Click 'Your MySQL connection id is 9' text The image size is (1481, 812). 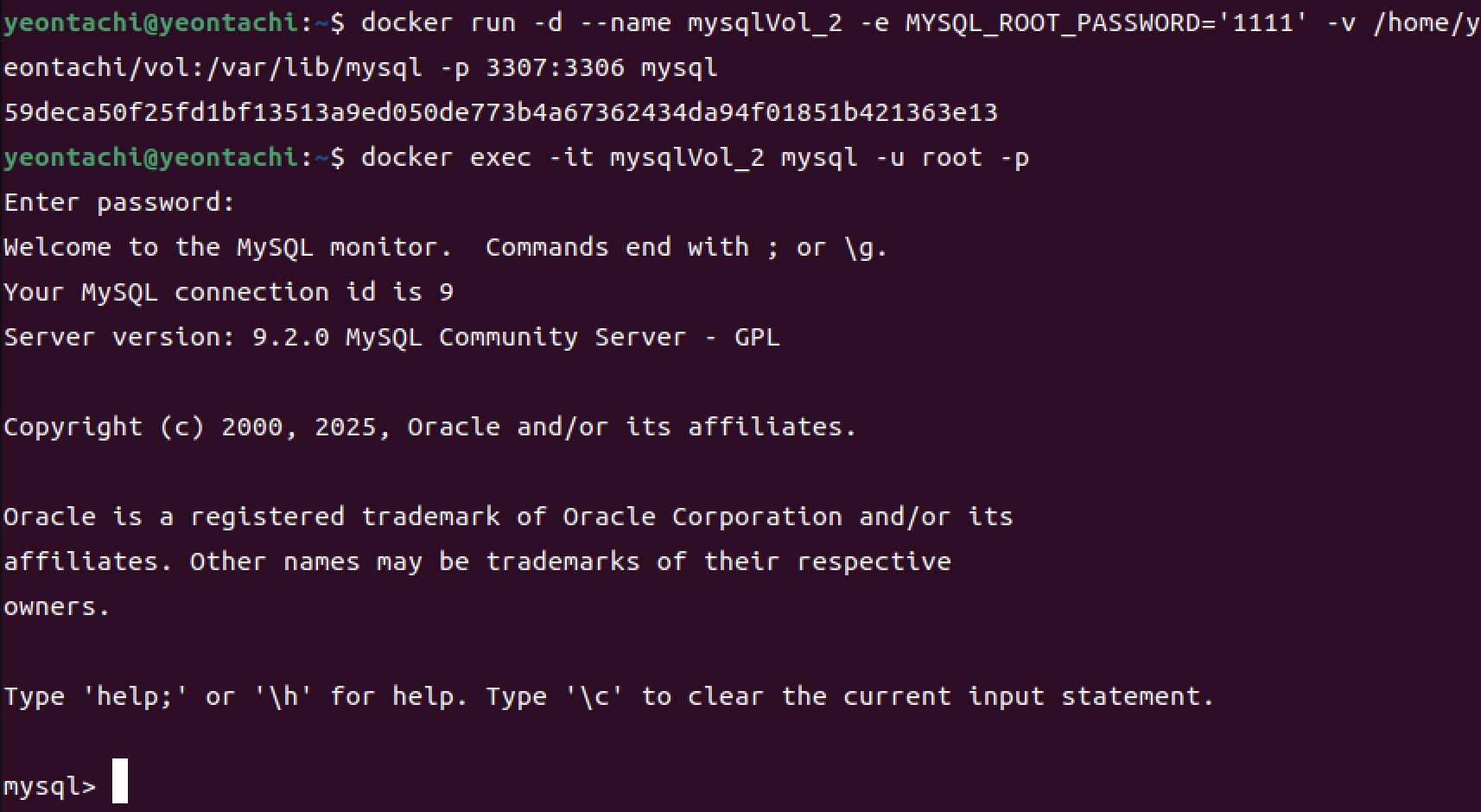coord(228,293)
